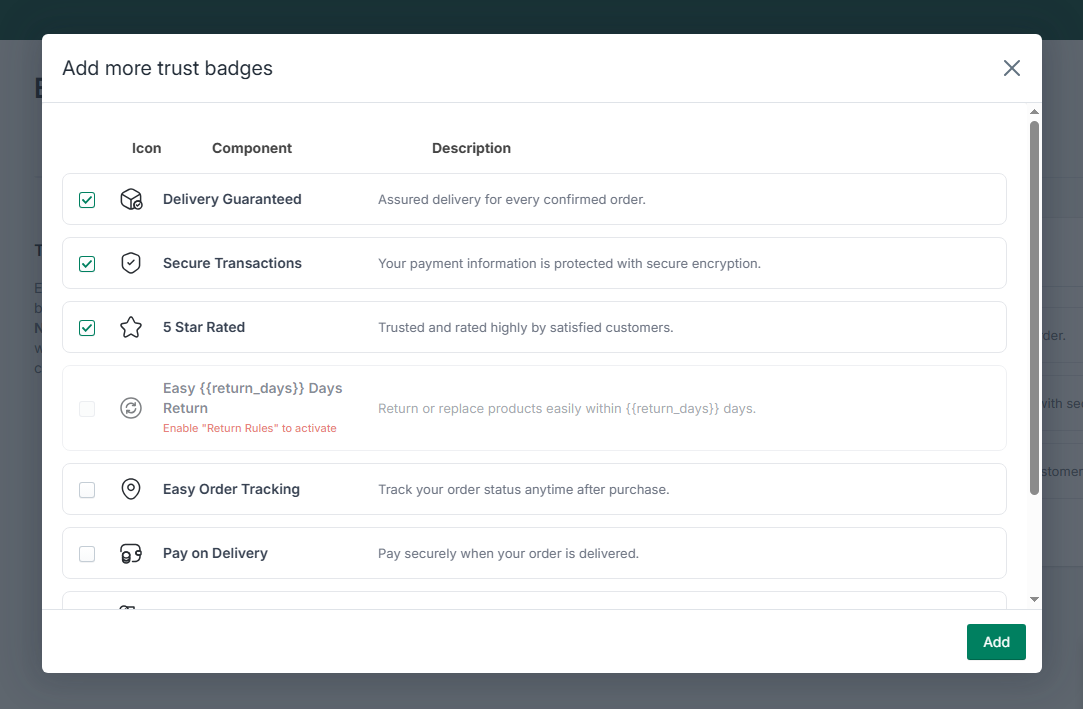
Task: Close the trust badges dialog
Action: [x=1011, y=68]
